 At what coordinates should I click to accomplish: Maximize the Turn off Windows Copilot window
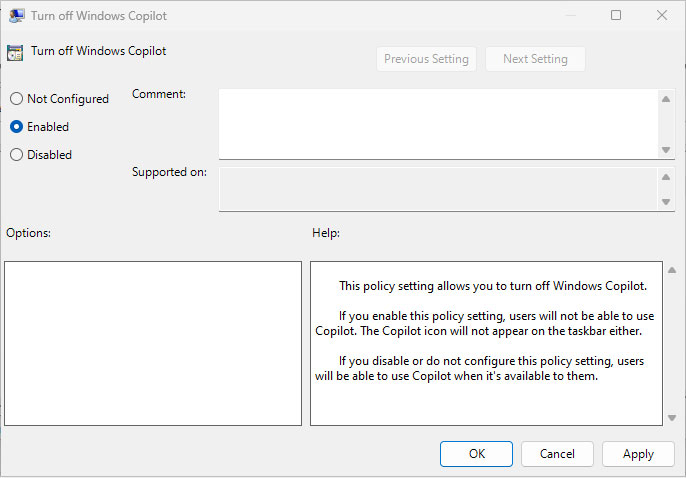[616, 15]
